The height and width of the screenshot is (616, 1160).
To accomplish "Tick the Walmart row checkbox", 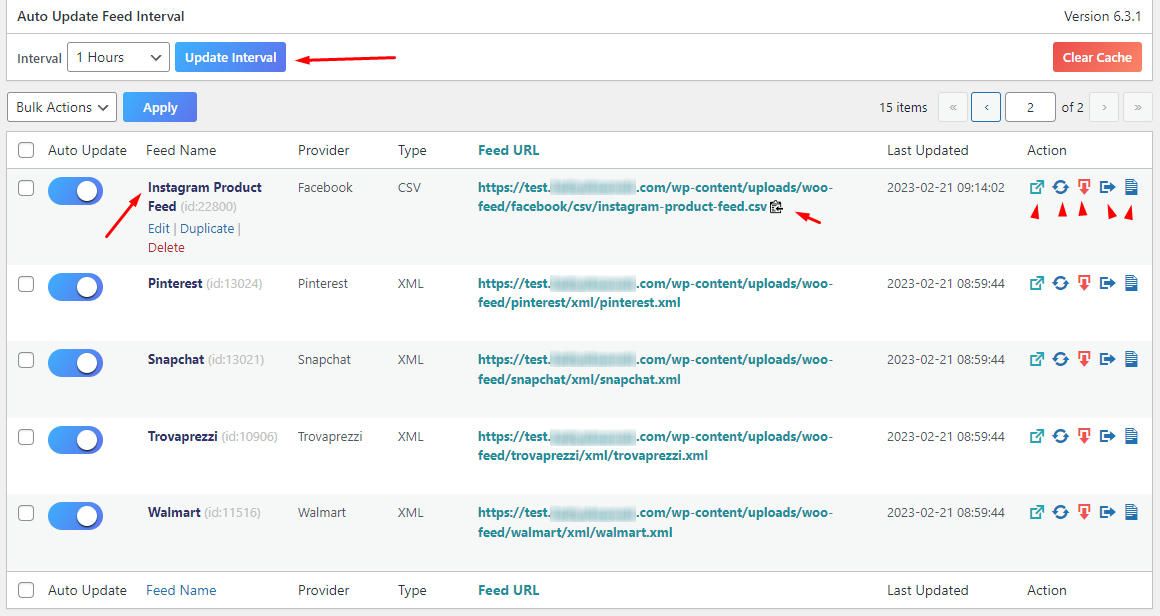I will [26, 513].
